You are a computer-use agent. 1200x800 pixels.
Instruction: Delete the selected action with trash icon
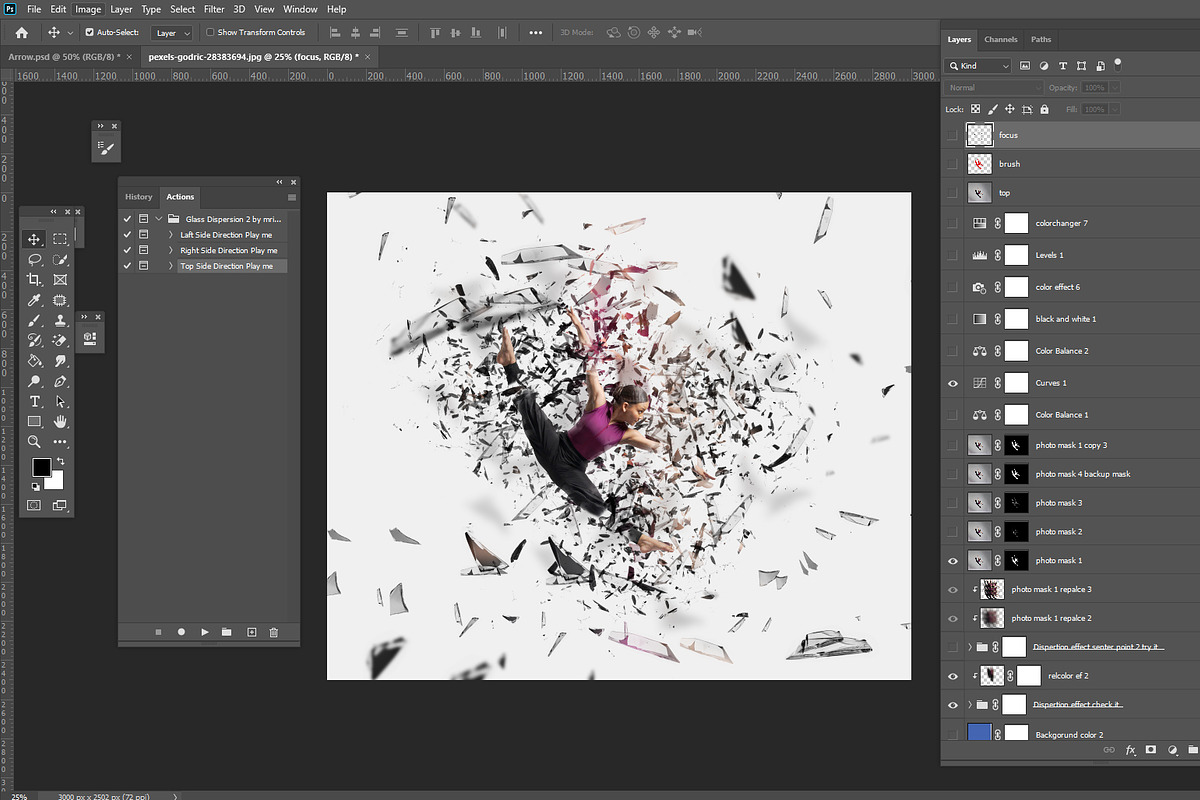[x=273, y=632]
